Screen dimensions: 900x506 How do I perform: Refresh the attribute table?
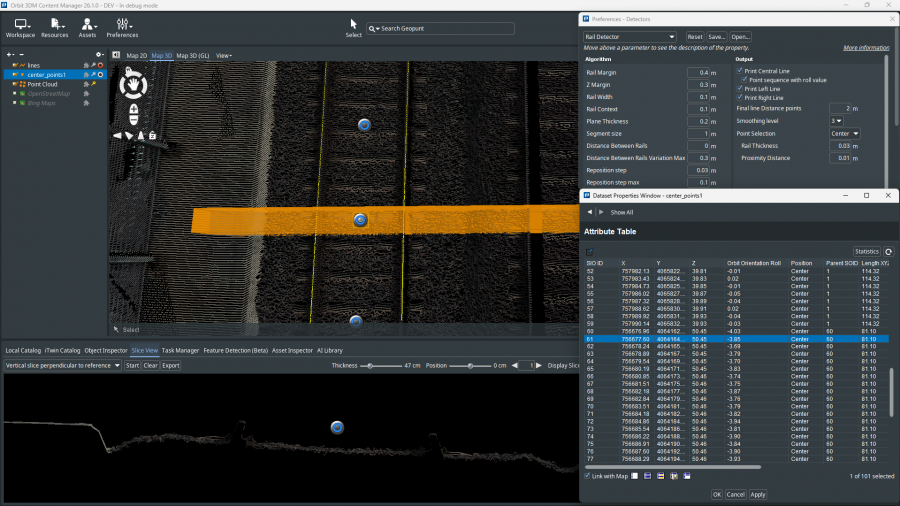(889, 251)
